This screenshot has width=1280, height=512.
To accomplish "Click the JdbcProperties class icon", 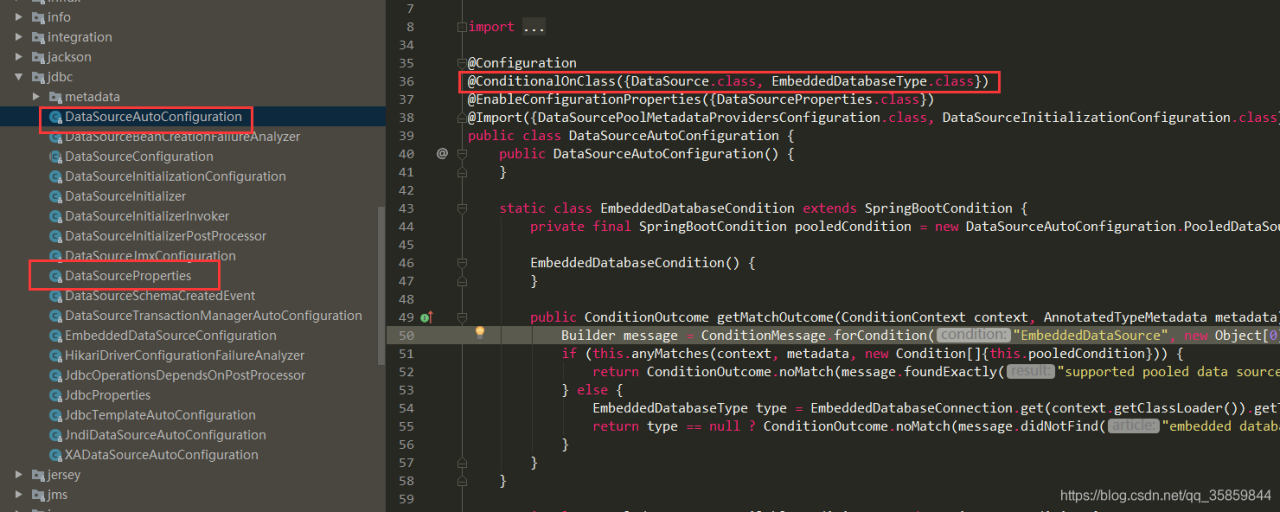I will click(x=56, y=396).
